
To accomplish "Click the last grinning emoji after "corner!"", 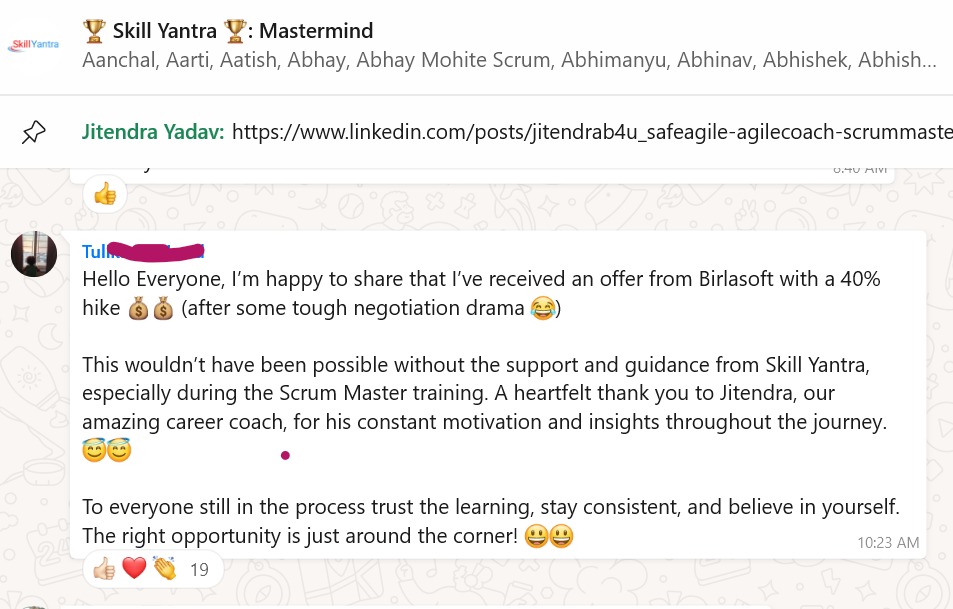I will pos(562,537).
